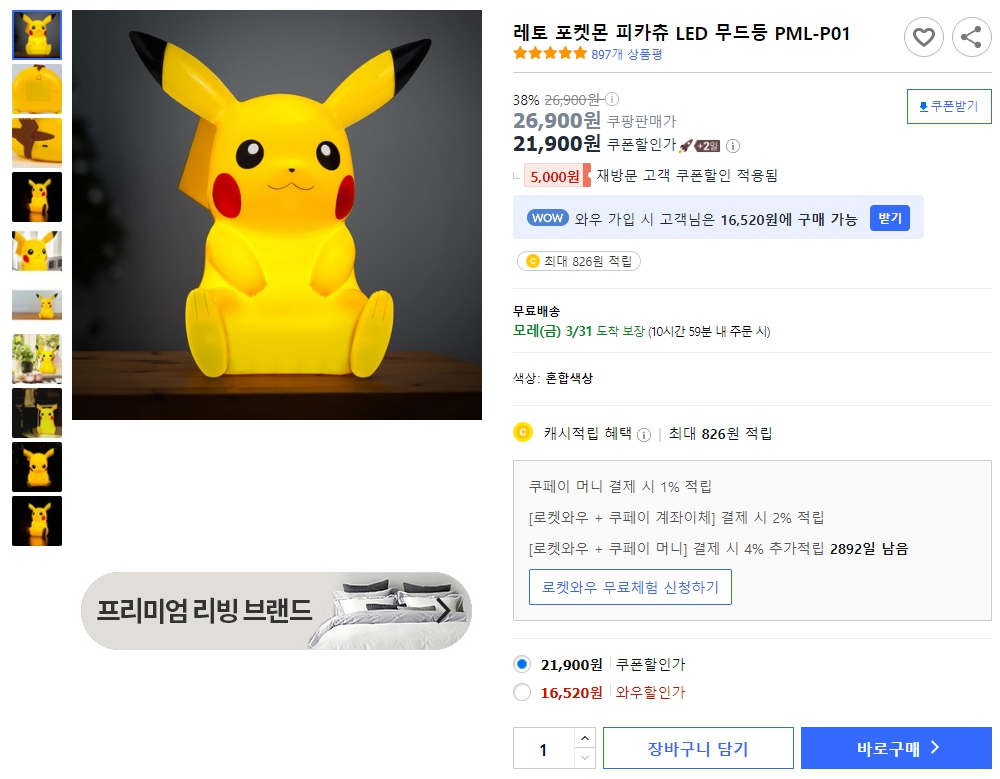Select the second product thumbnail on left
1000x779 pixels.
pyautogui.click(x=36, y=89)
